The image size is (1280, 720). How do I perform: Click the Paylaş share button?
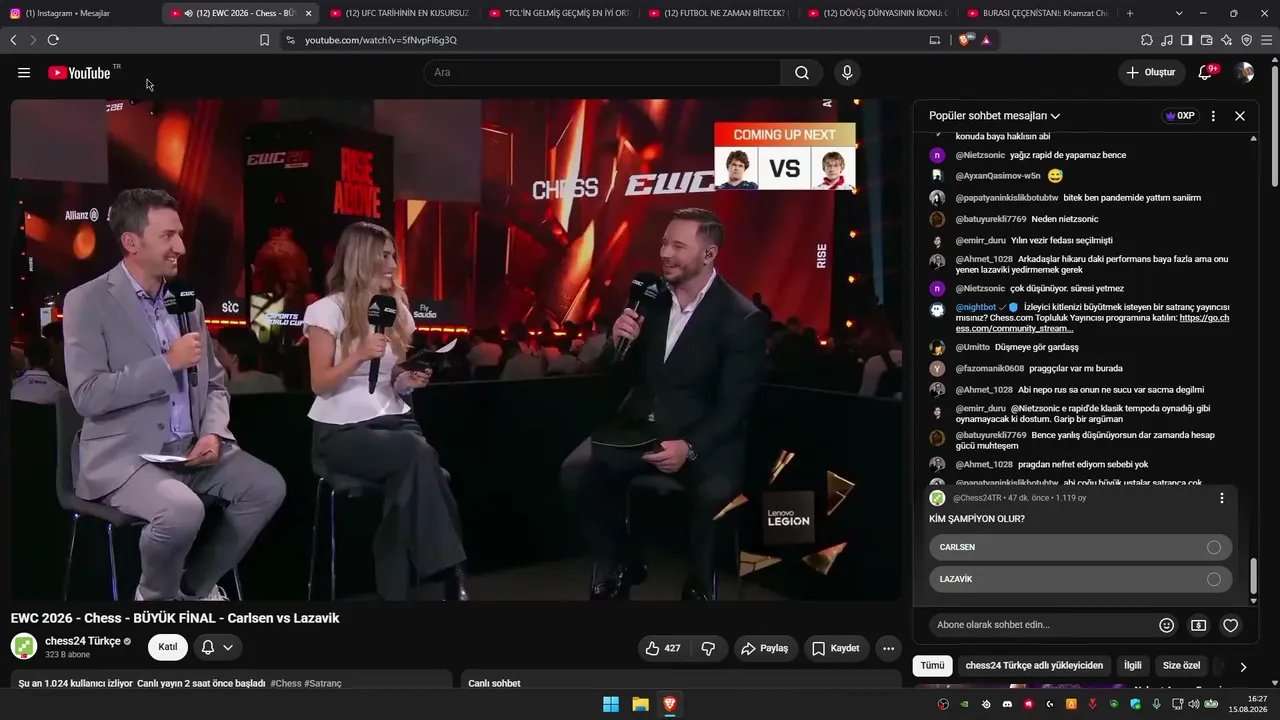(x=764, y=648)
